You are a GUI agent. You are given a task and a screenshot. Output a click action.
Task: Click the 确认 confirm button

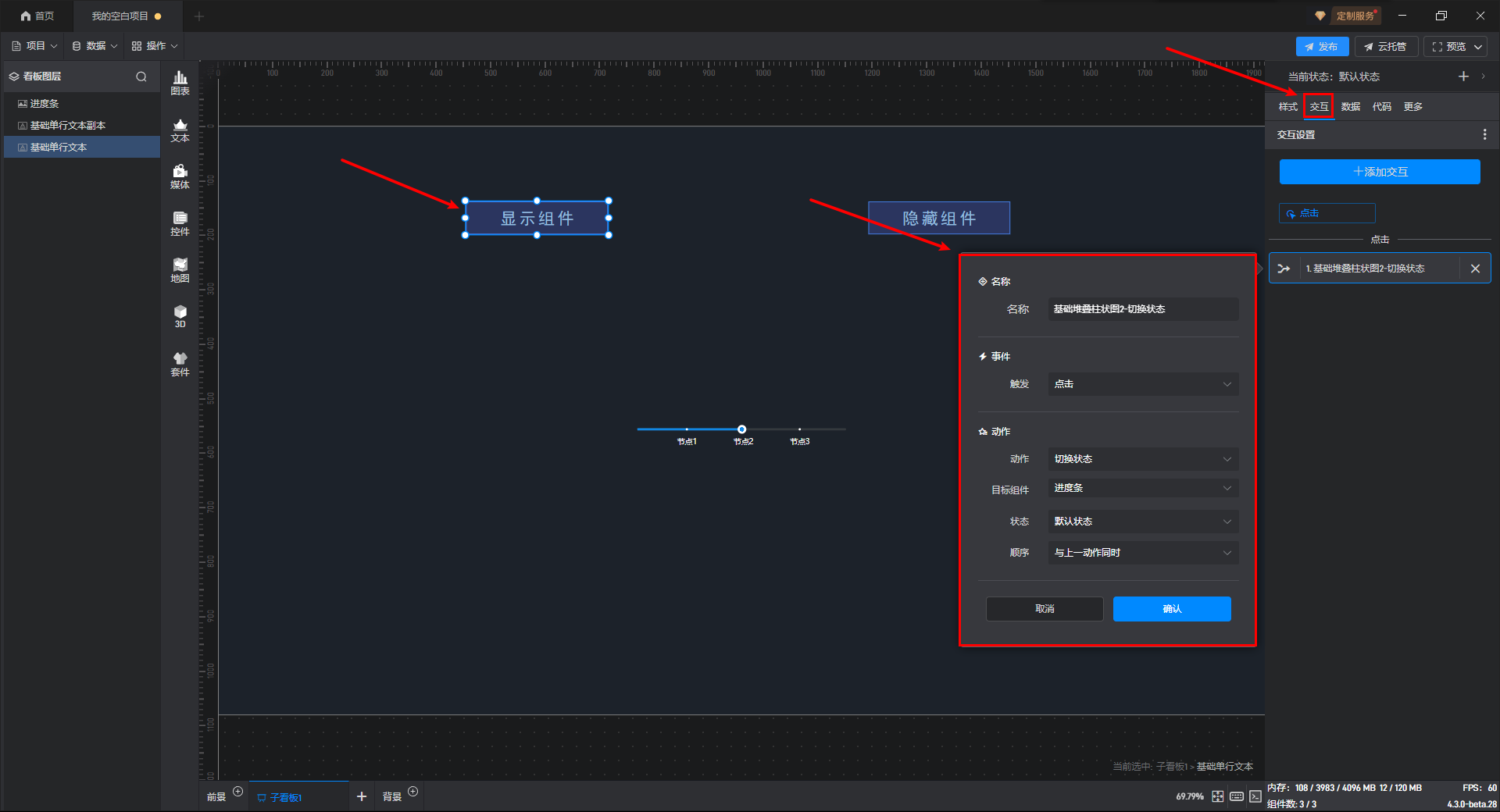(1171, 609)
